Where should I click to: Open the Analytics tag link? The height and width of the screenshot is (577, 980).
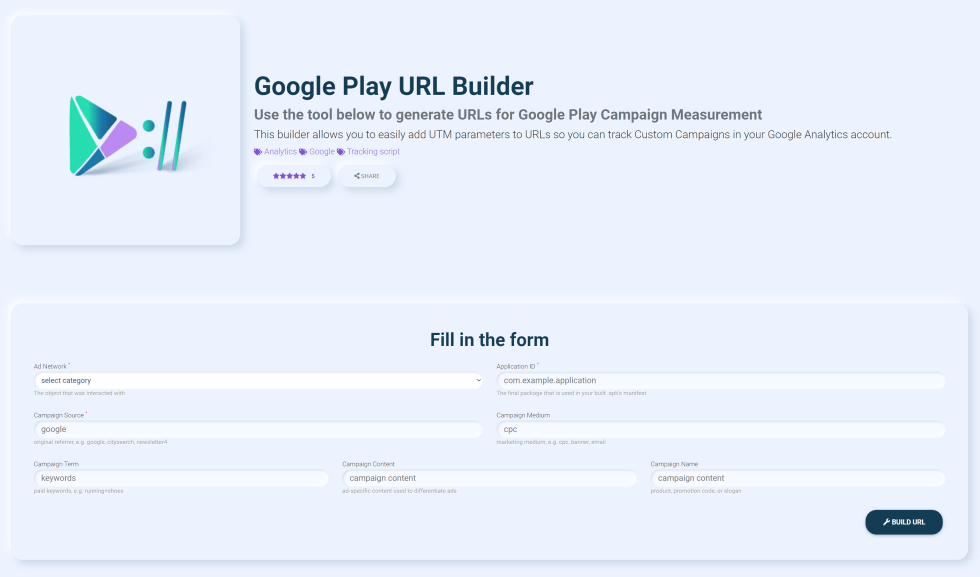280,152
